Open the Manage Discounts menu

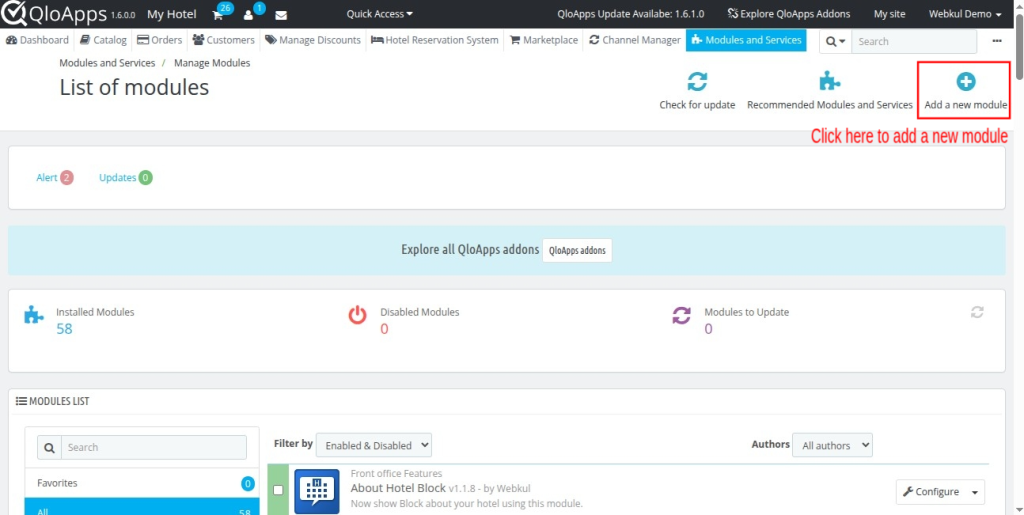click(x=313, y=40)
